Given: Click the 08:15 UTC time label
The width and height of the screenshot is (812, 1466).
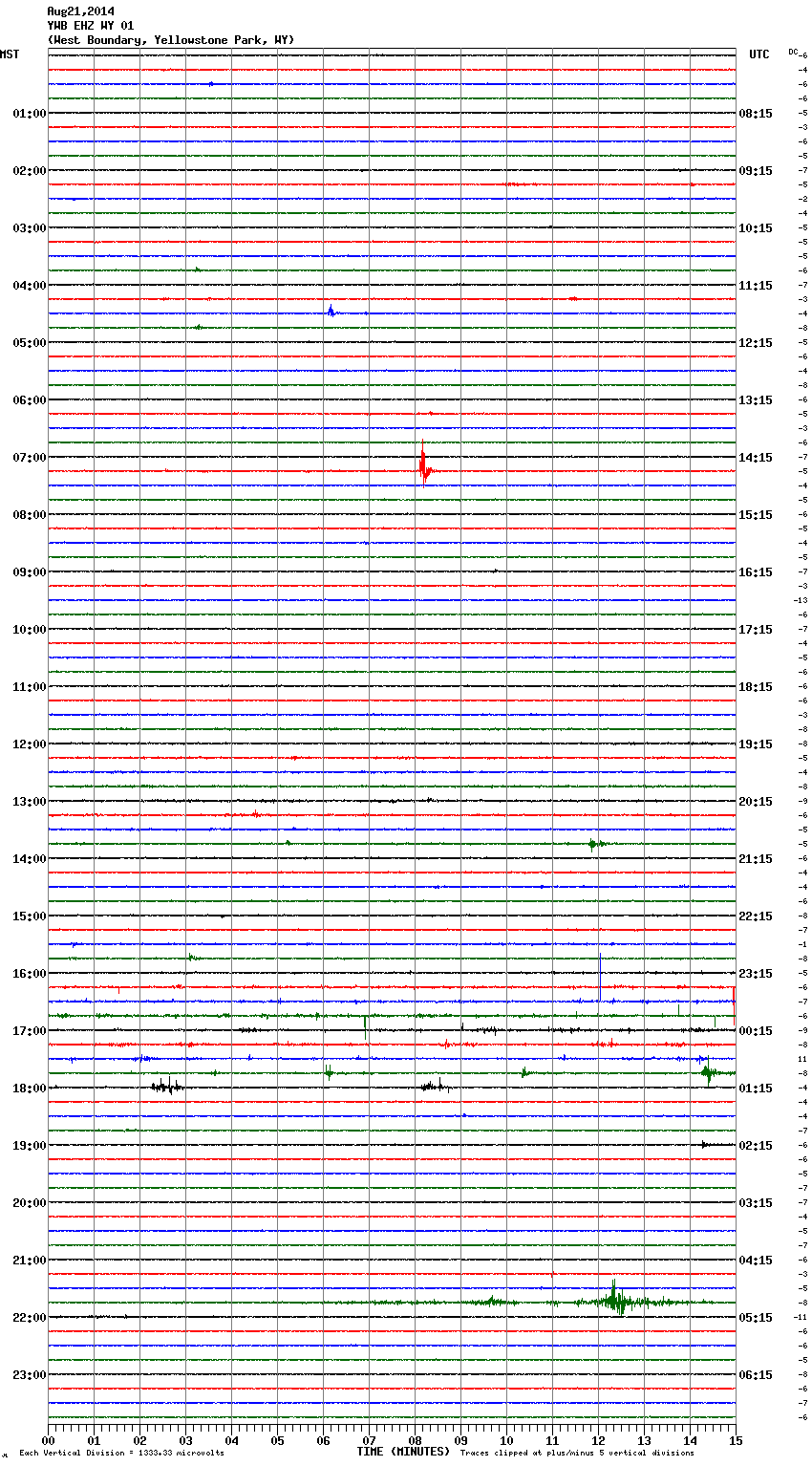Looking at the screenshot, I should [756, 114].
